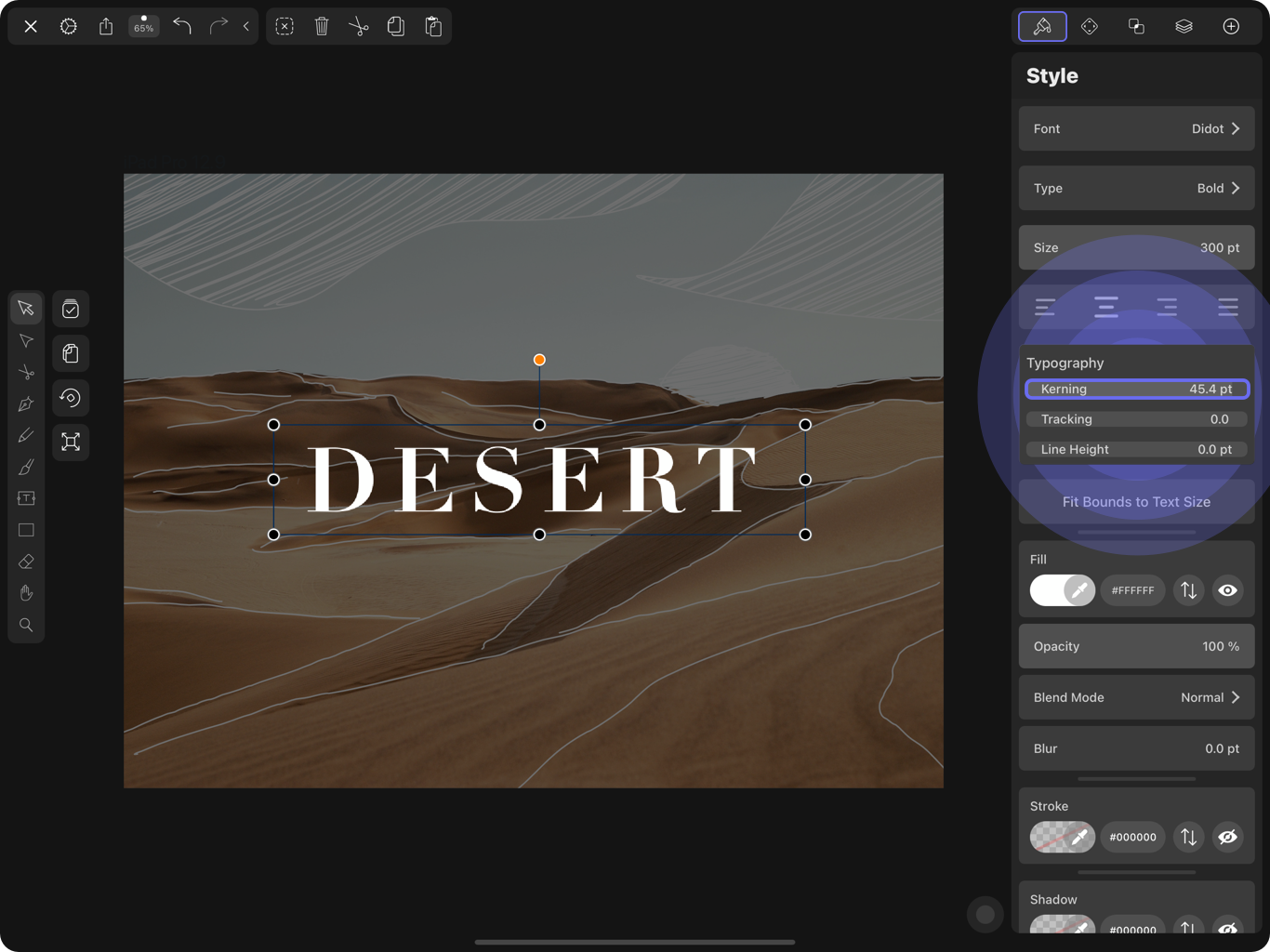
Task: Open the Blend Mode Normal picker
Action: (x=1136, y=697)
